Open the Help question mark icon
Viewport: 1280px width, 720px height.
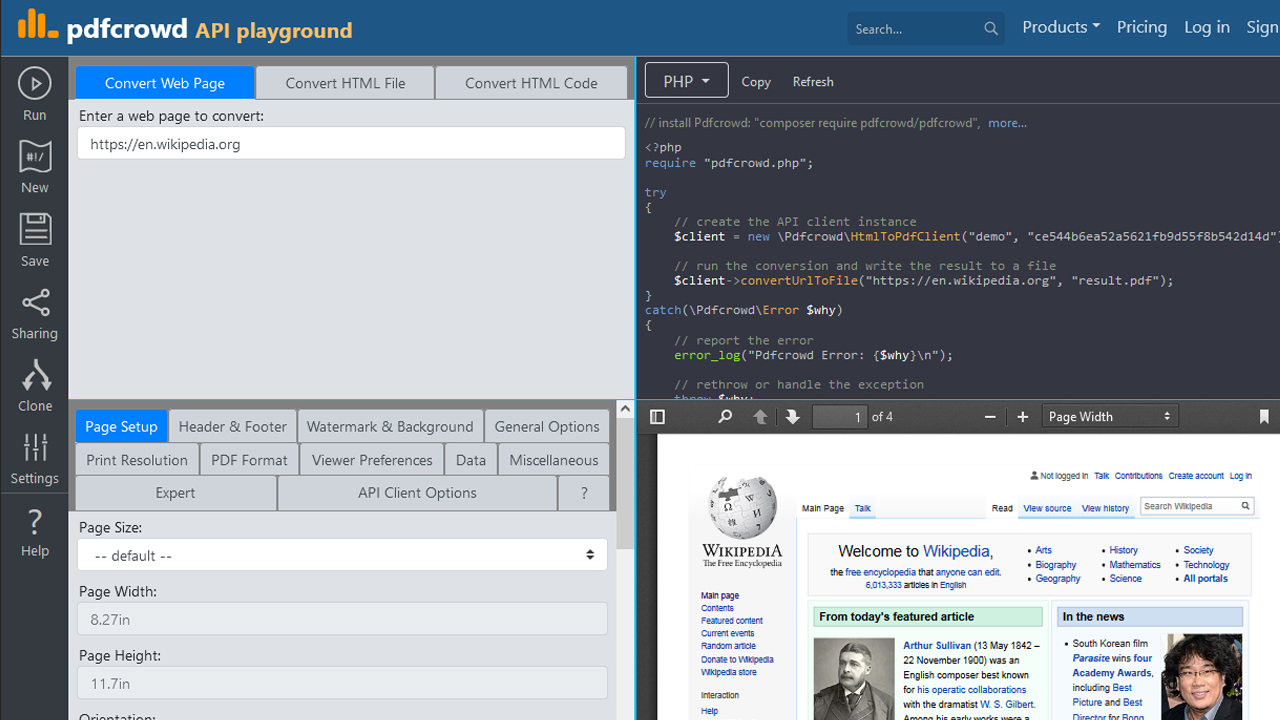35,521
